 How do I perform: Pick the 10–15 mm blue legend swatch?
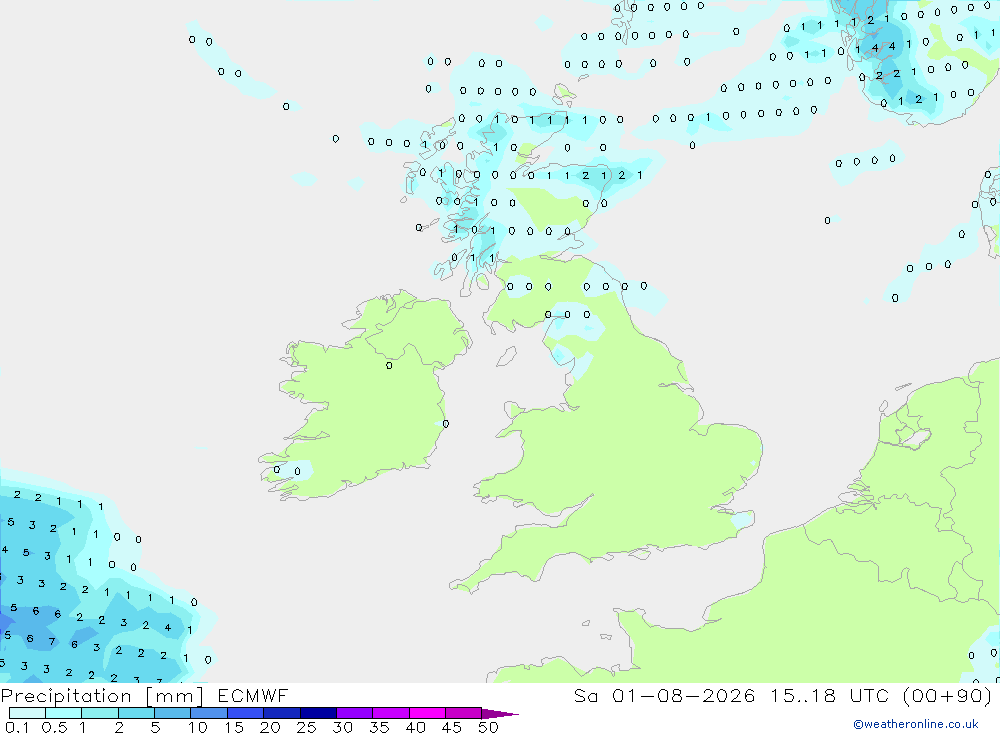209,713
